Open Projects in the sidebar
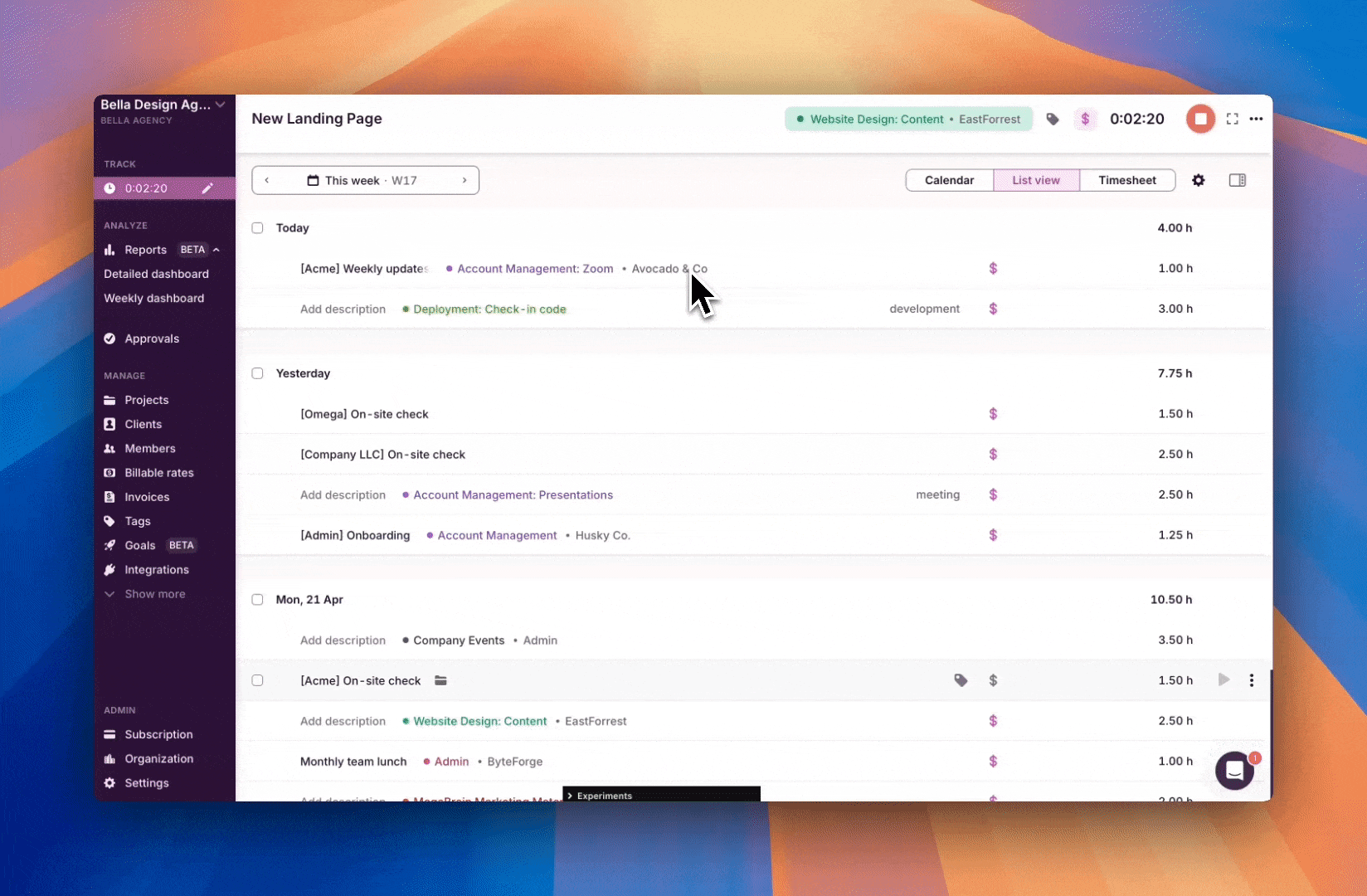Image resolution: width=1367 pixels, height=896 pixels. pos(146,400)
